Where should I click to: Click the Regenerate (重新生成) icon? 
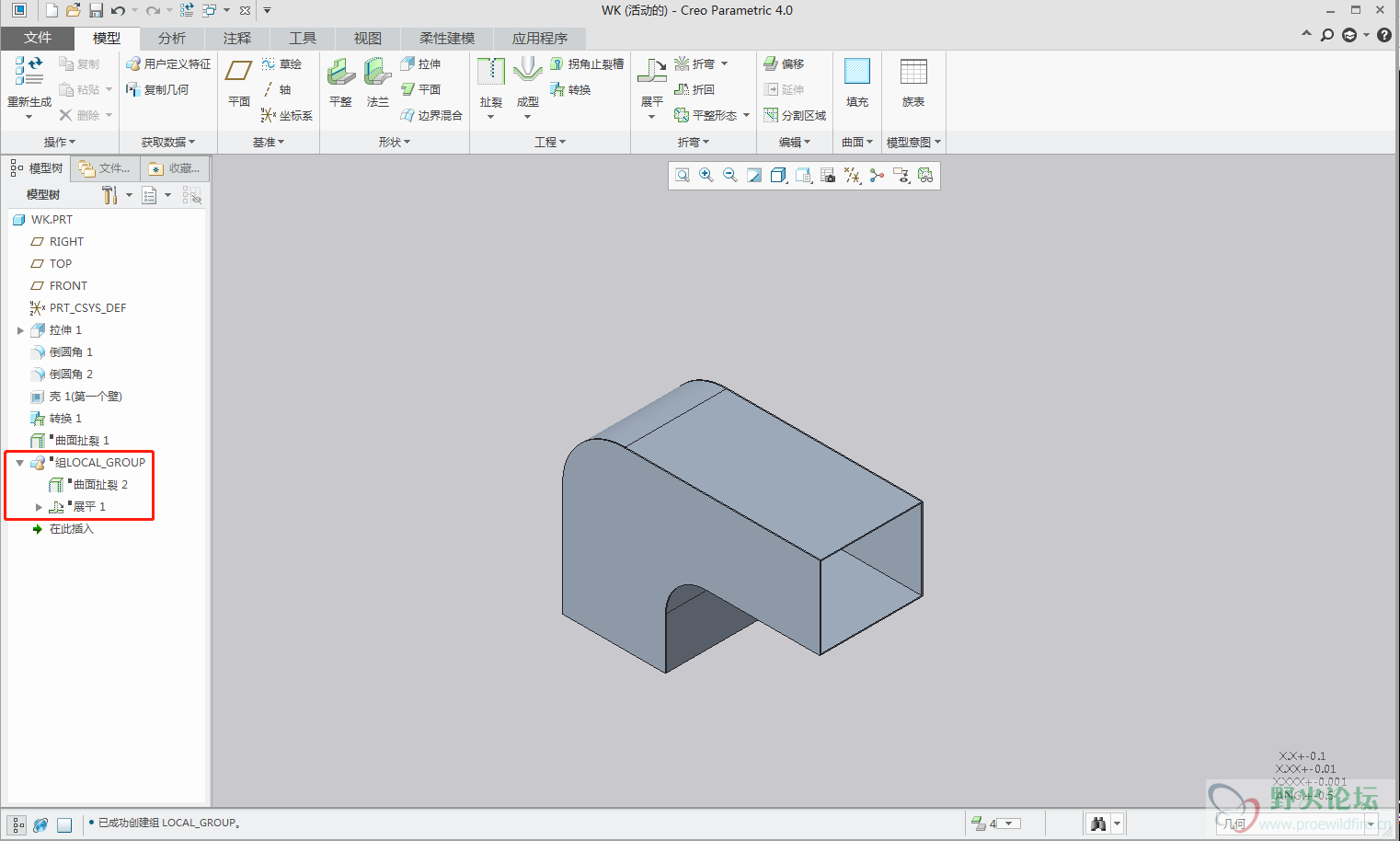coord(29,82)
